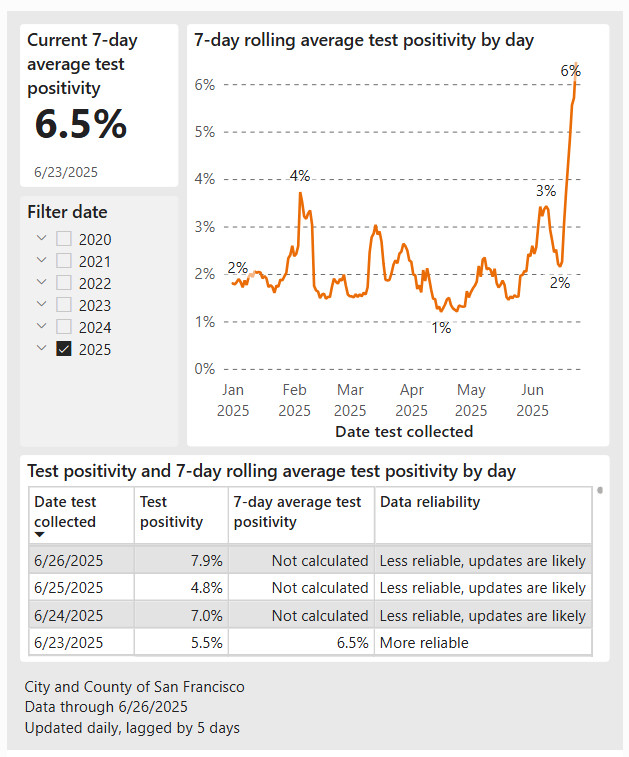This screenshot has height=757, width=629.
Task: Select the 6/26/2025 table row
Action: 310,560
